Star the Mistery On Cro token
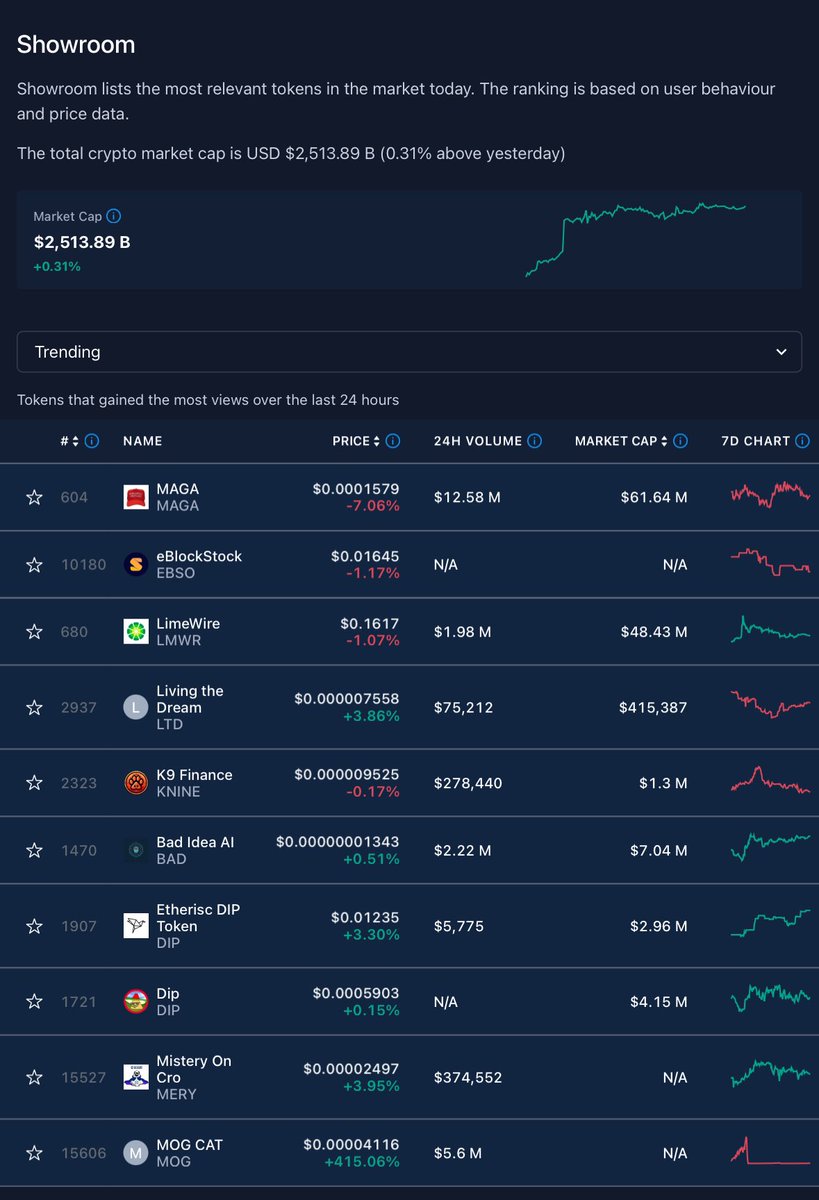Screen dimensions: 819x1200 point(34,1077)
